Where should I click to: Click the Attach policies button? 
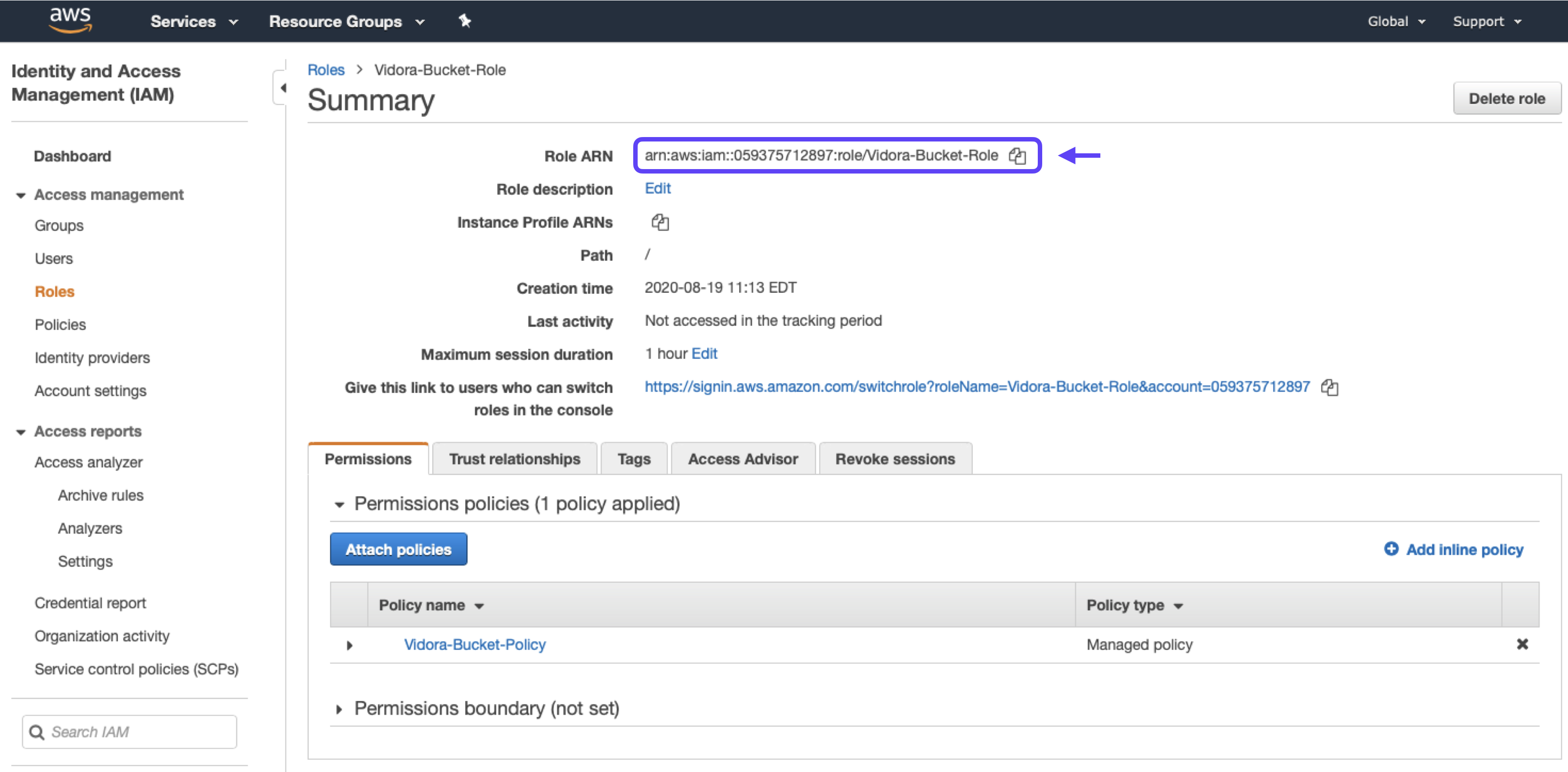(x=398, y=549)
